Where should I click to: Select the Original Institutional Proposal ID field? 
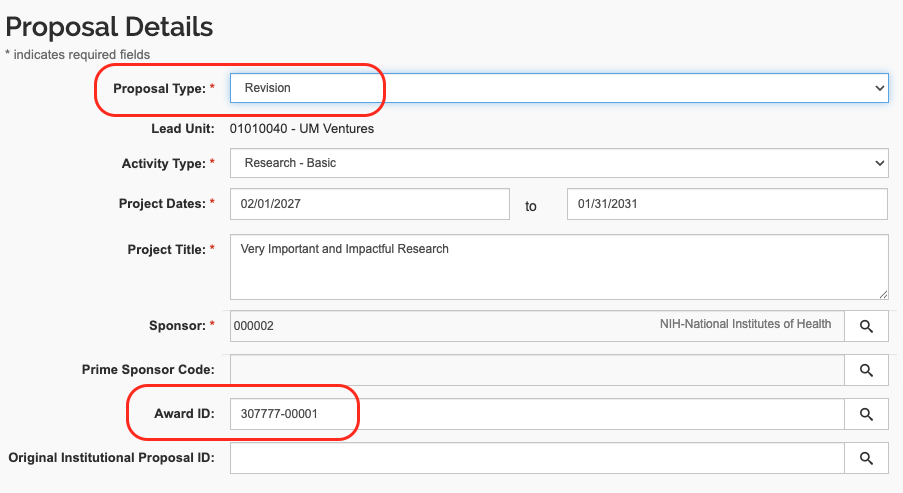tap(537, 458)
